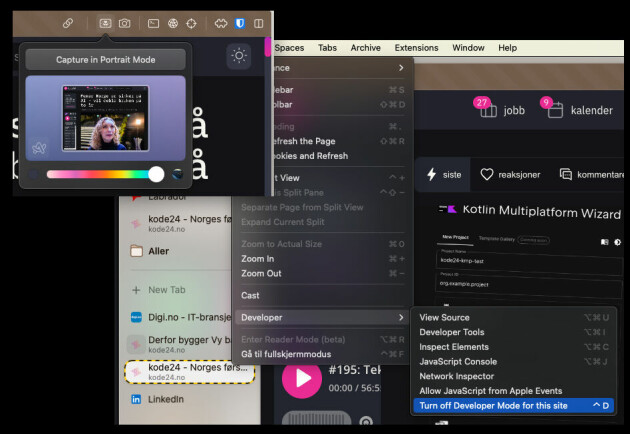
Task: Choose Zoom Out from the menu
Action: tap(323, 274)
